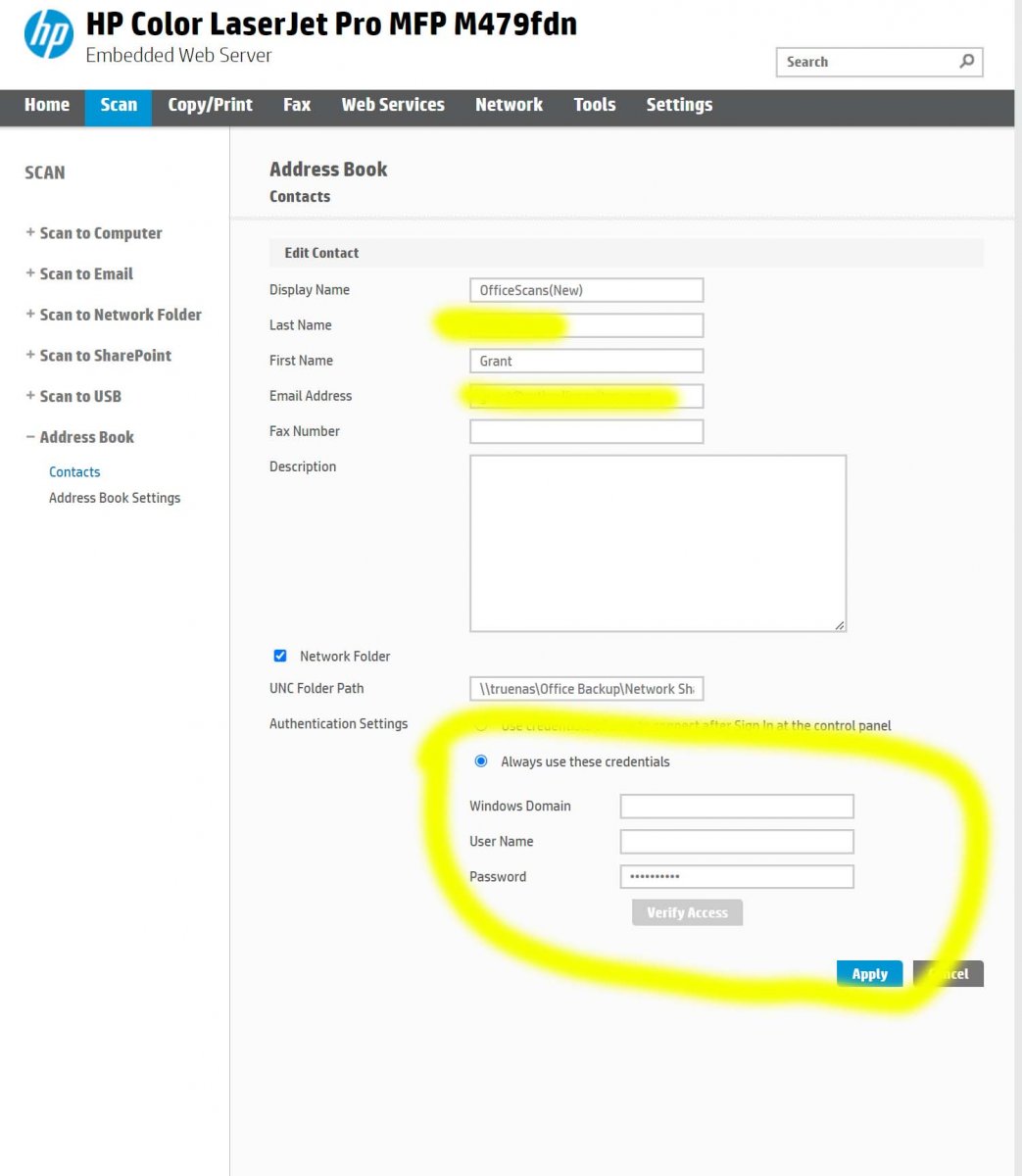This screenshot has width=1022, height=1176.
Task: Select use credentials after Sign In option
Action: [x=481, y=726]
